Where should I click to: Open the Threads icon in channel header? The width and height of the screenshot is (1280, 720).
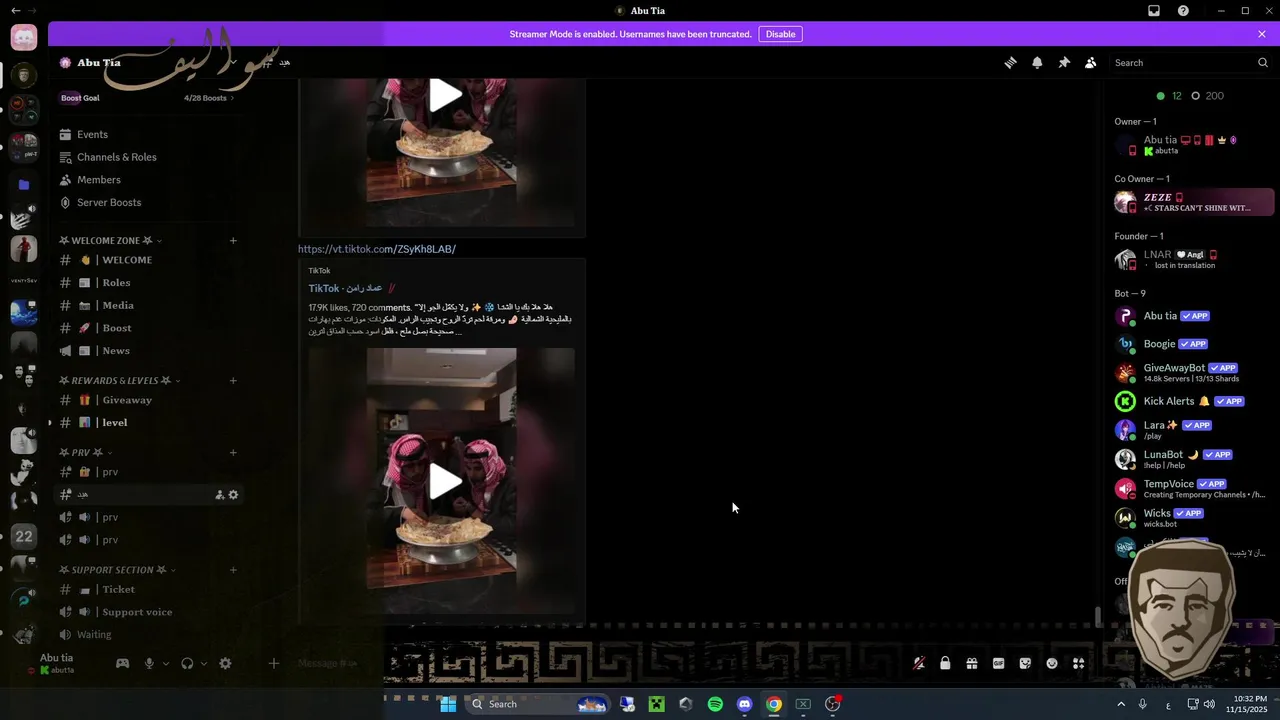pyautogui.click(x=1010, y=62)
